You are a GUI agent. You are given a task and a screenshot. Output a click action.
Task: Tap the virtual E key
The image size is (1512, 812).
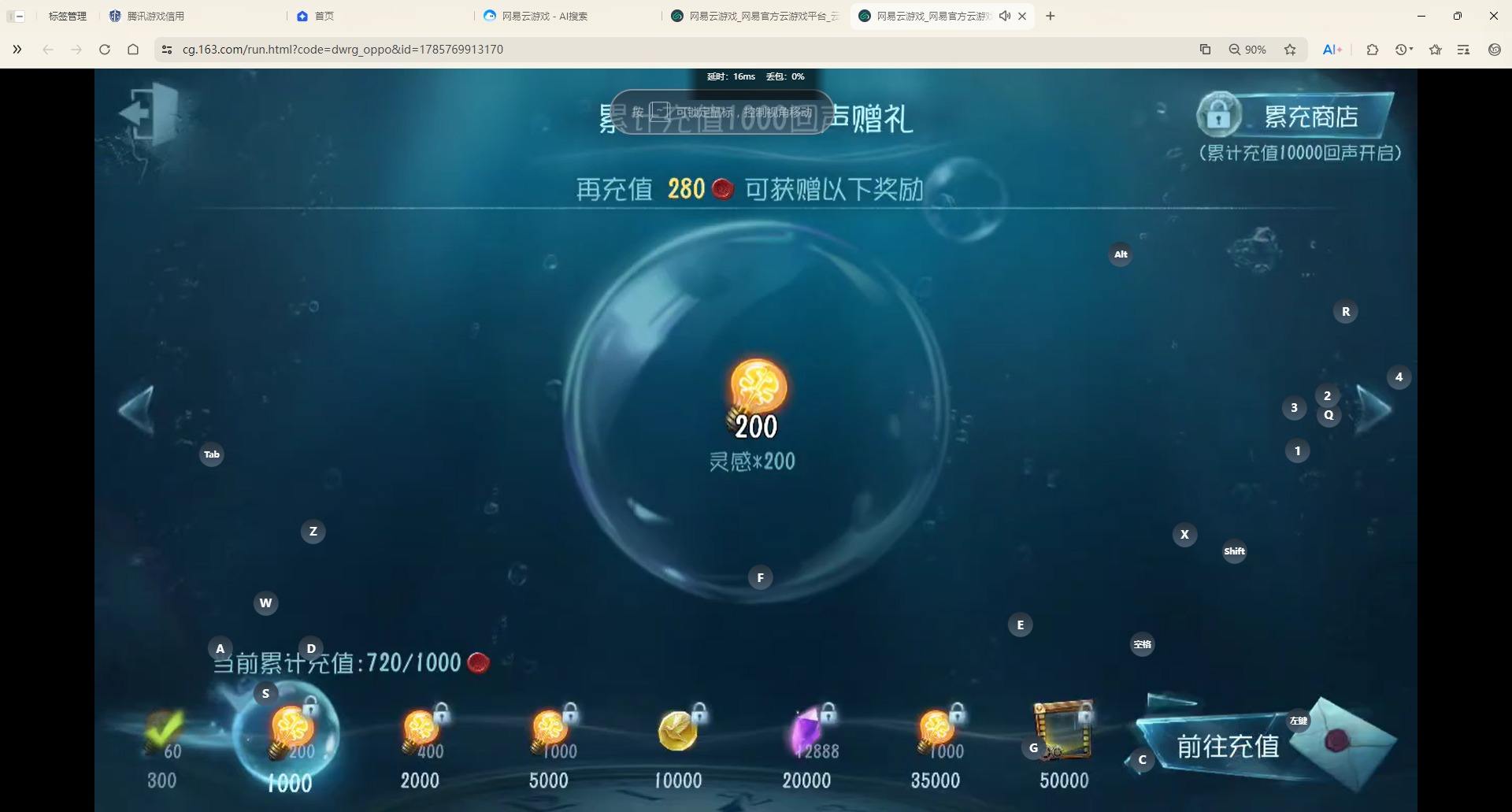click(1021, 625)
